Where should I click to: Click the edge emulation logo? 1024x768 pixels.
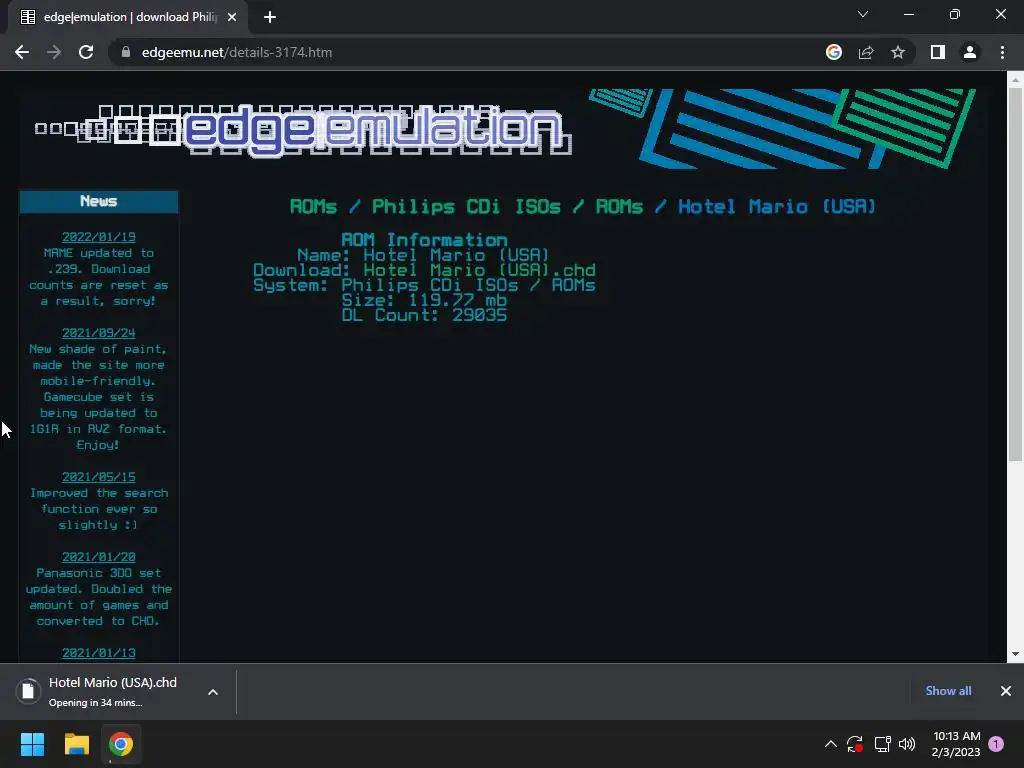point(303,130)
